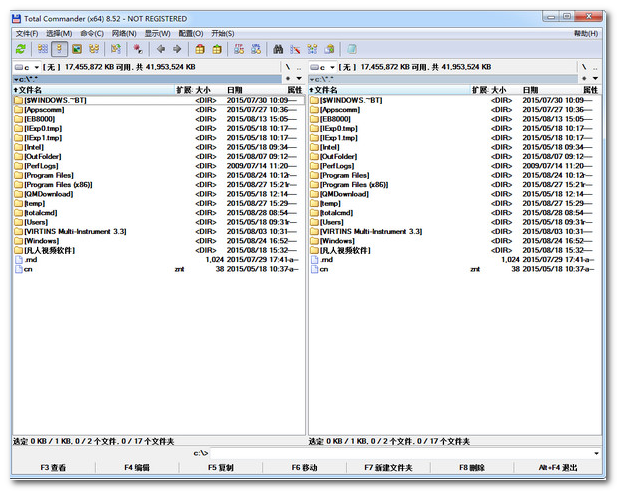The height and width of the screenshot is (491, 617).
Task: Open the 文件(F) menu
Action: tap(27, 33)
